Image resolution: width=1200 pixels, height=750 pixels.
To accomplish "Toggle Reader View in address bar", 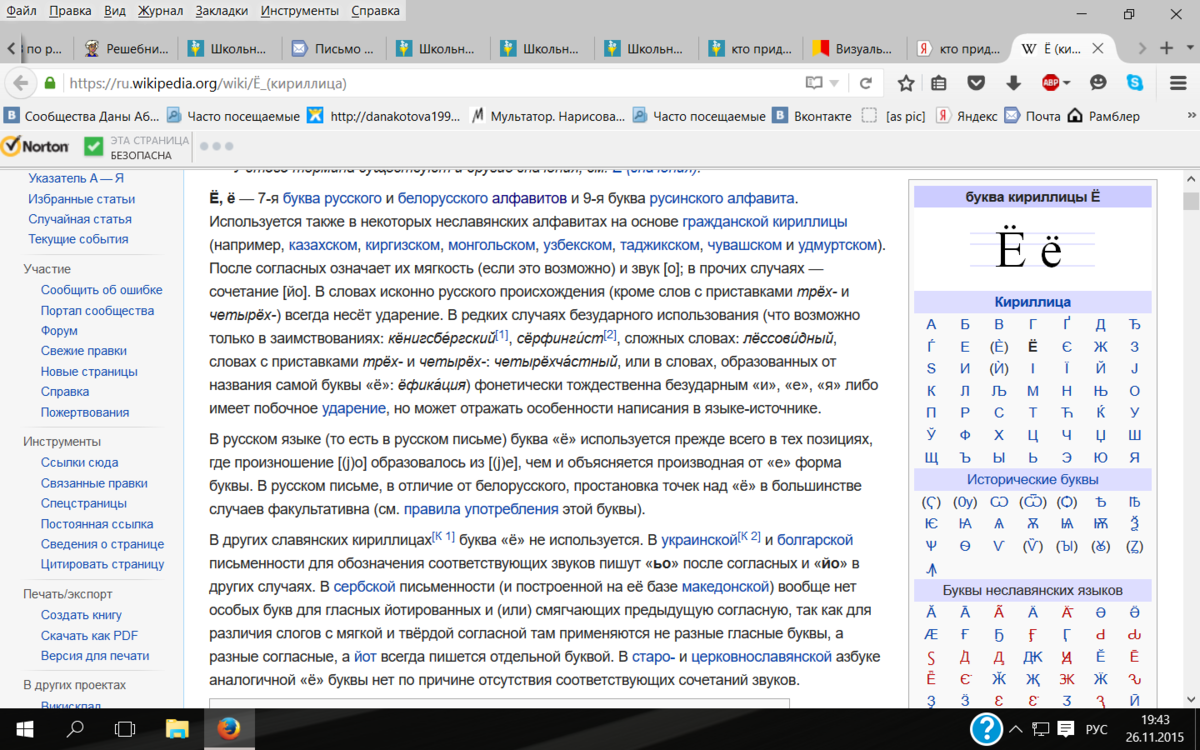I will (x=815, y=83).
